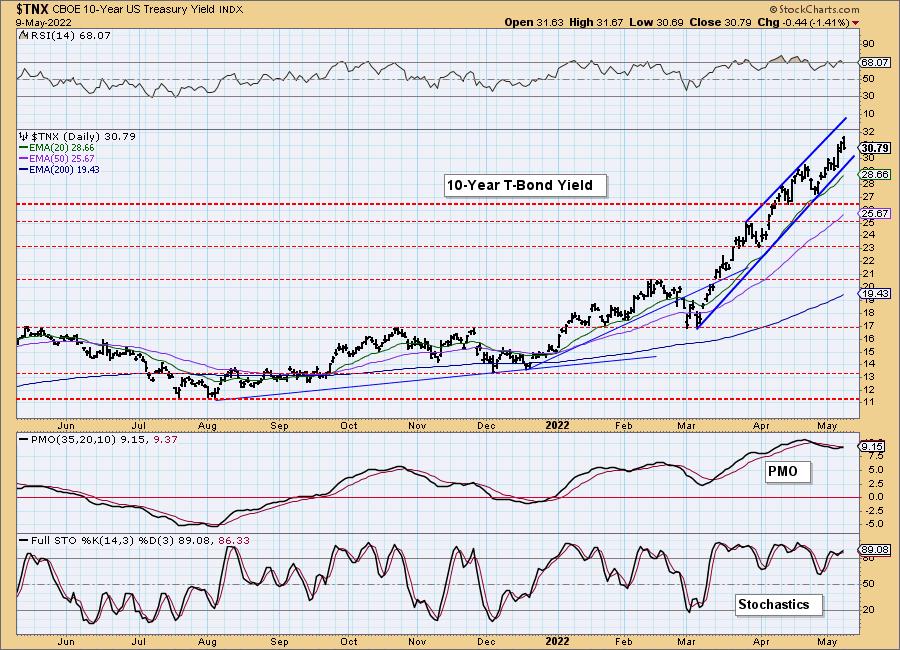Click the 10-Year T-Bond Yield annotation box
The height and width of the screenshot is (650, 900).
tap(525, 185)
